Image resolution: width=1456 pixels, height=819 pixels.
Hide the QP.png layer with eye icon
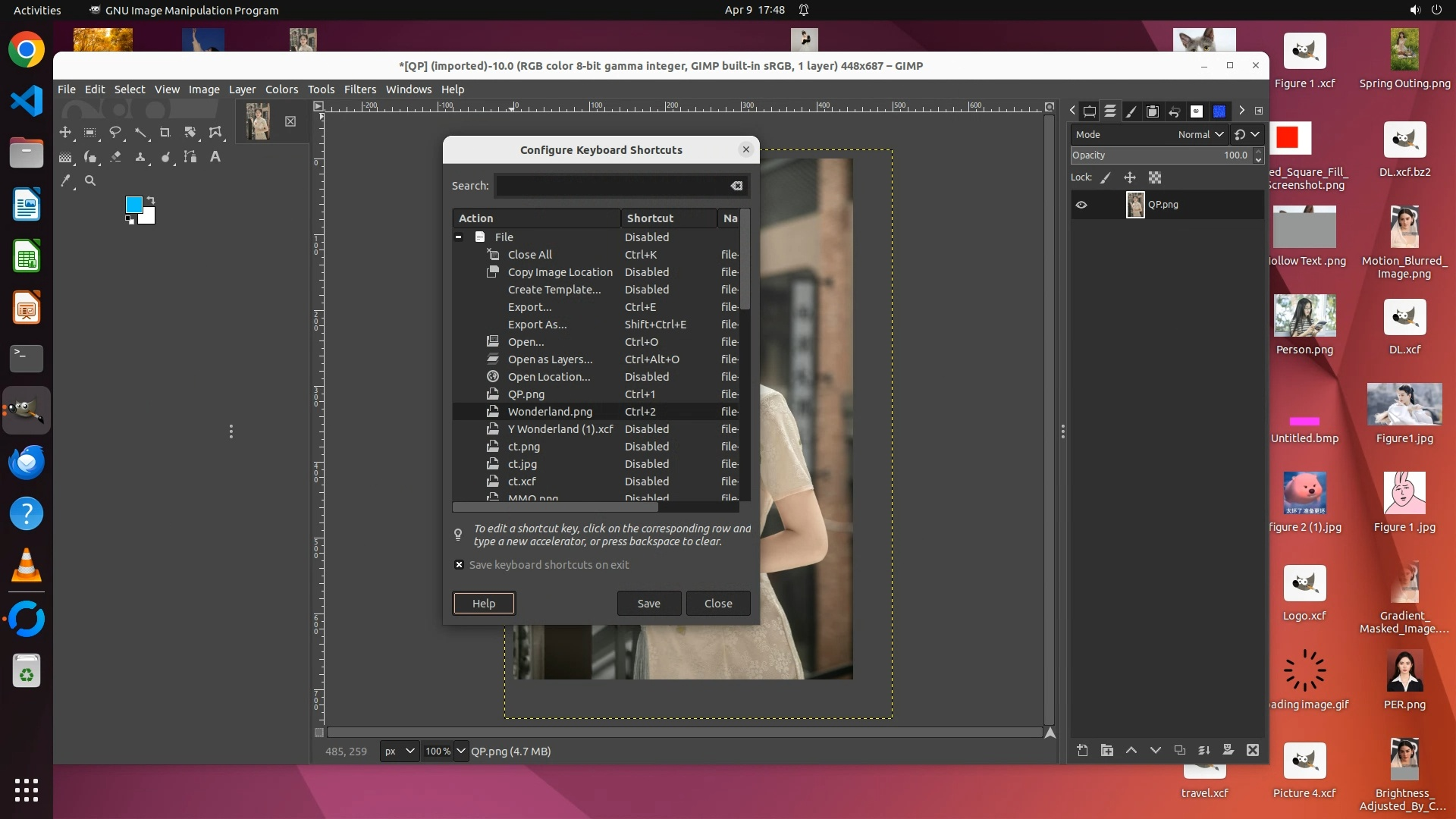[1081, 205]
